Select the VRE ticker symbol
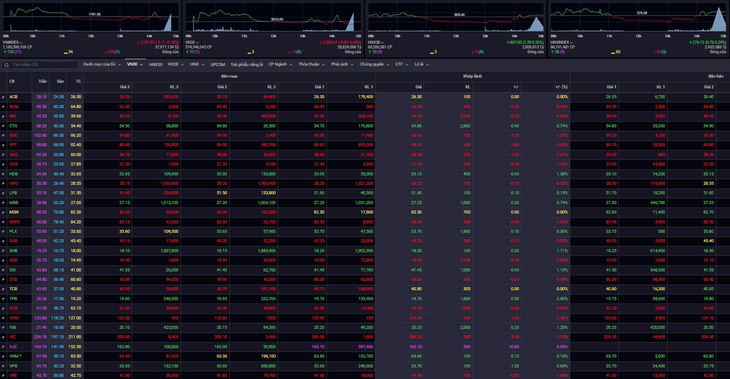 tap(13, 375)
